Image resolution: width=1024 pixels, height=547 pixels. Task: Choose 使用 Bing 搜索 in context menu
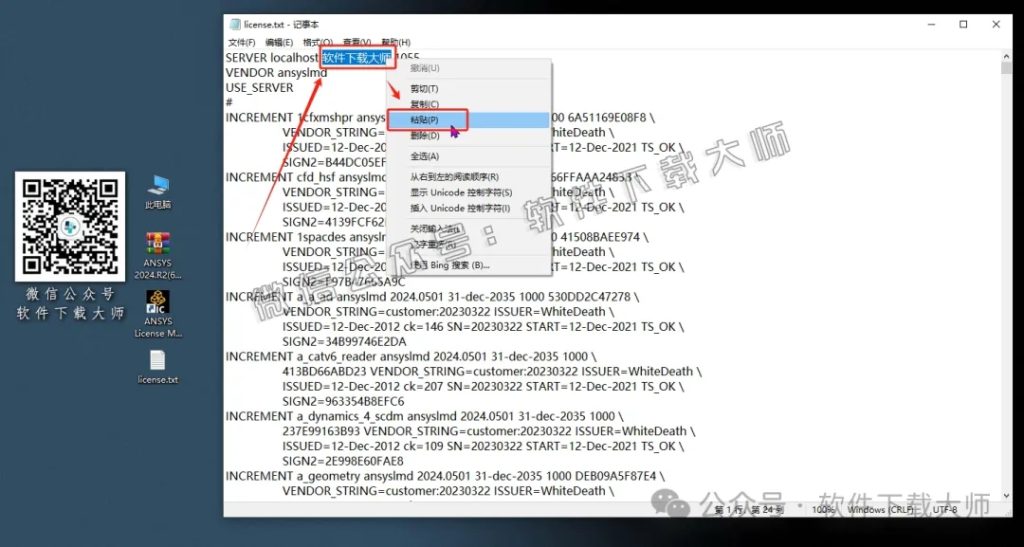click(469, 265)
